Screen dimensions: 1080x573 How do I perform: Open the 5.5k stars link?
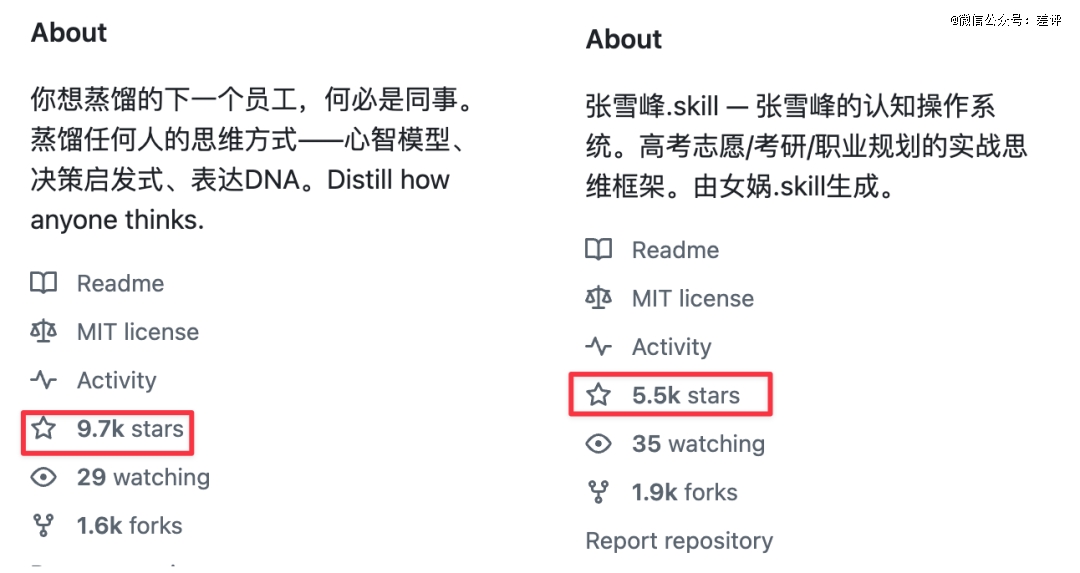click(686, 395)
